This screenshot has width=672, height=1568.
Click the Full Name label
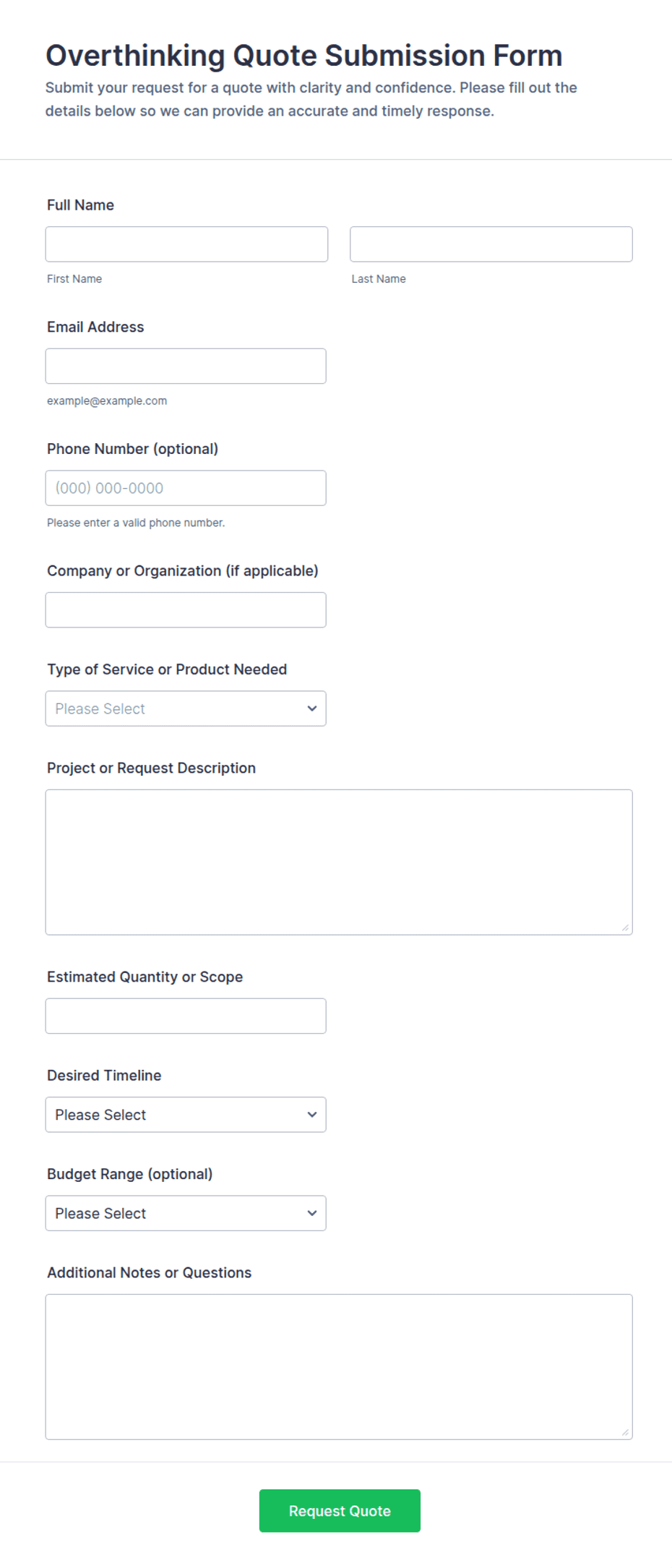[80, 205]
